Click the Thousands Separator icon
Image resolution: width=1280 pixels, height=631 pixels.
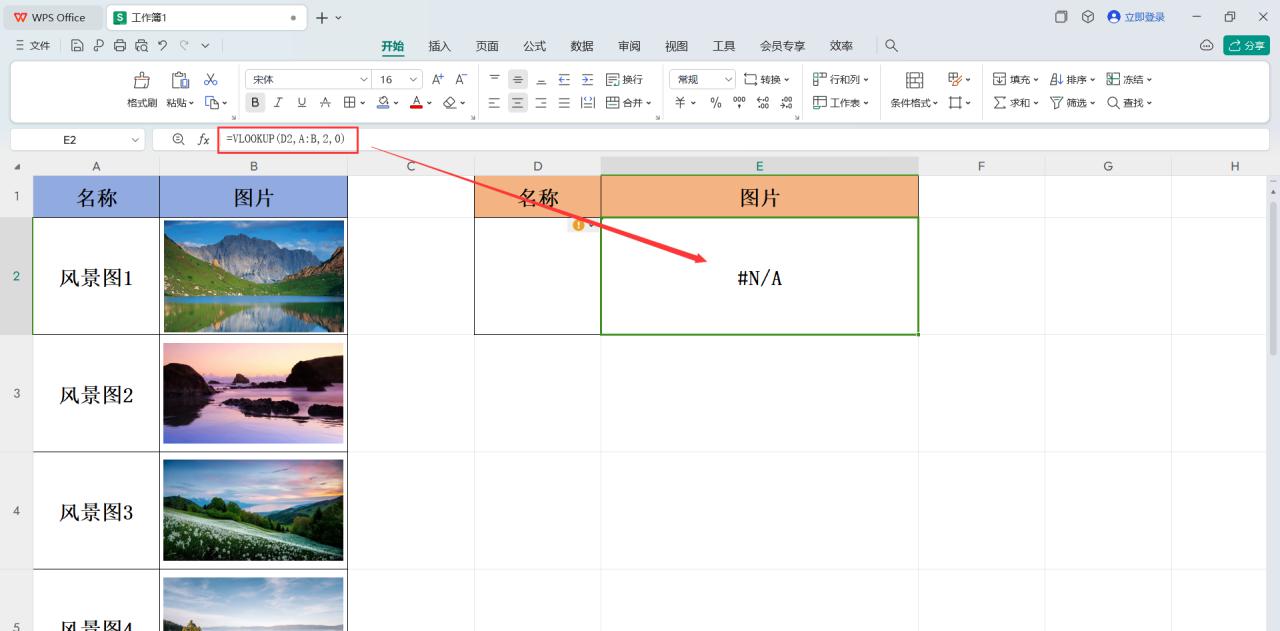(739, 102)
